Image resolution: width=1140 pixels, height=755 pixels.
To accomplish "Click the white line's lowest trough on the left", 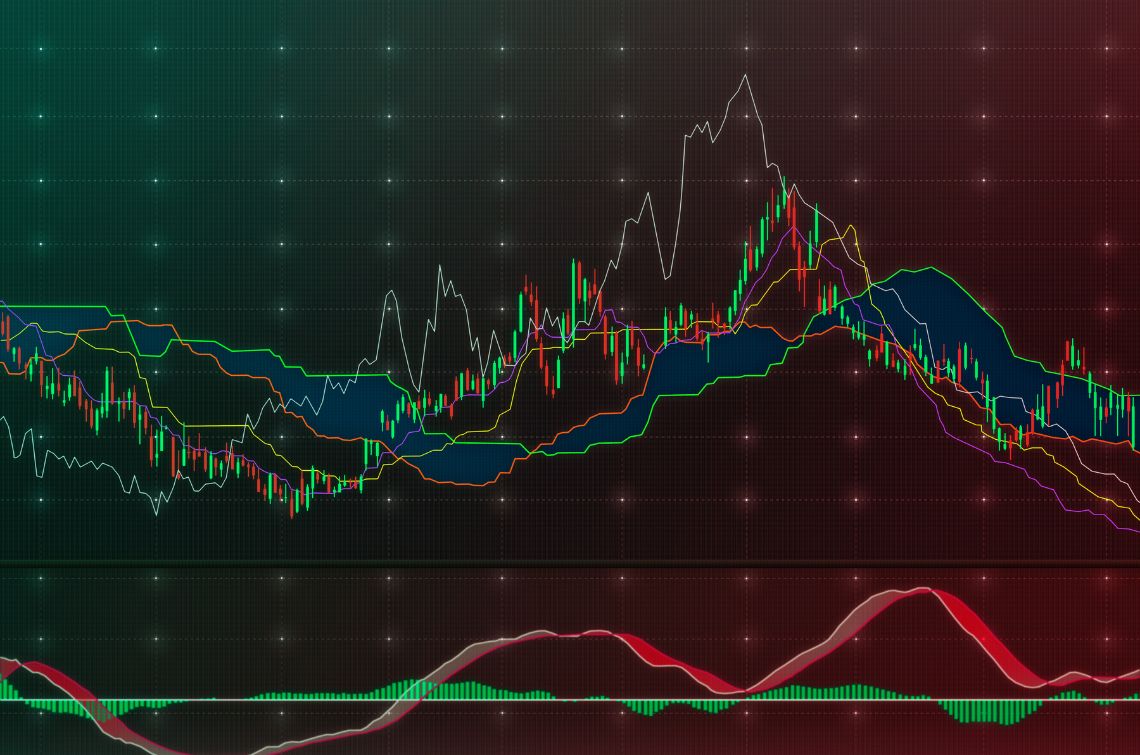I will tap(155, 513).
